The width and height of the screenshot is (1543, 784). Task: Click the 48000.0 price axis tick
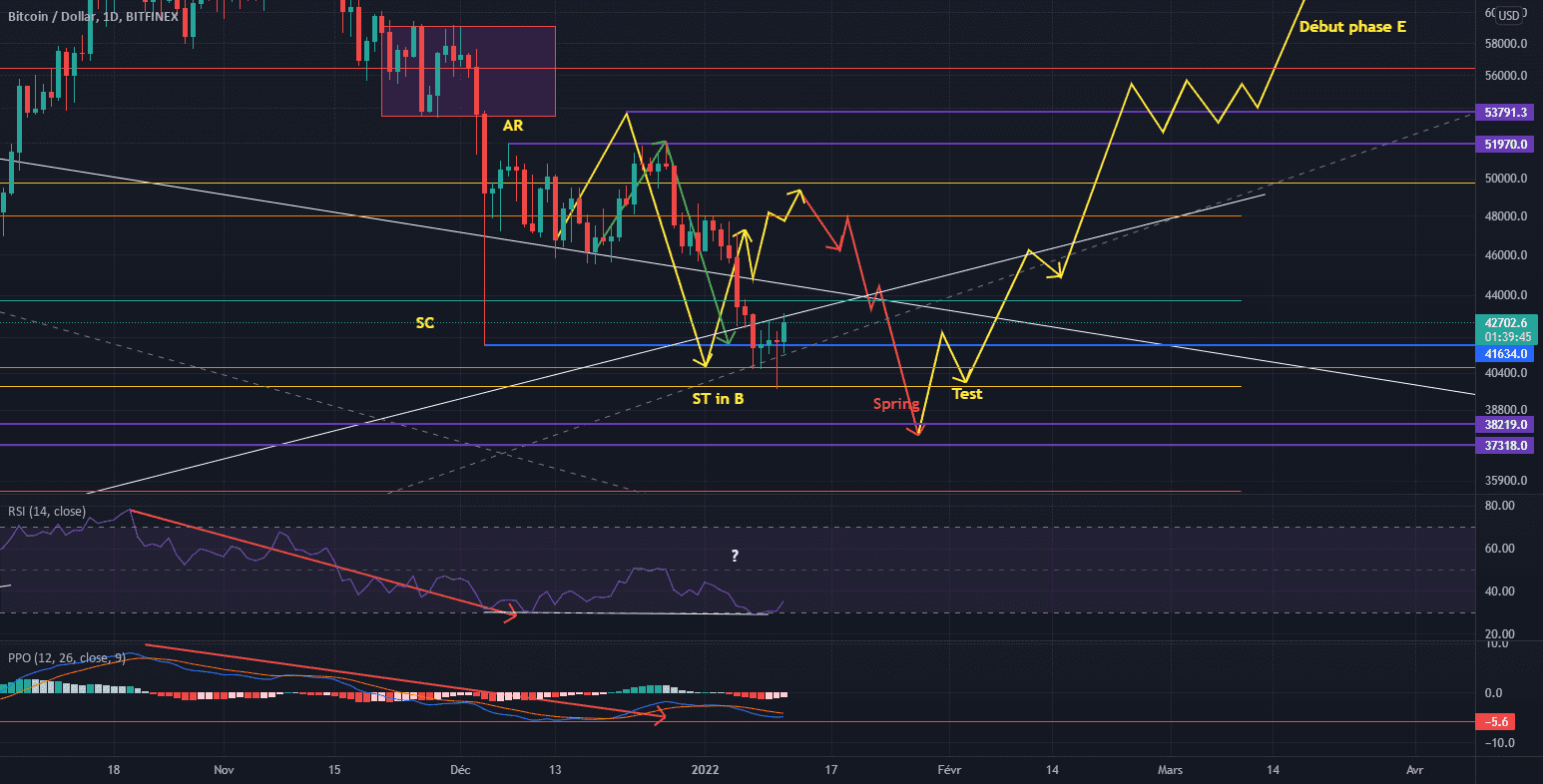pos(1506,216)
